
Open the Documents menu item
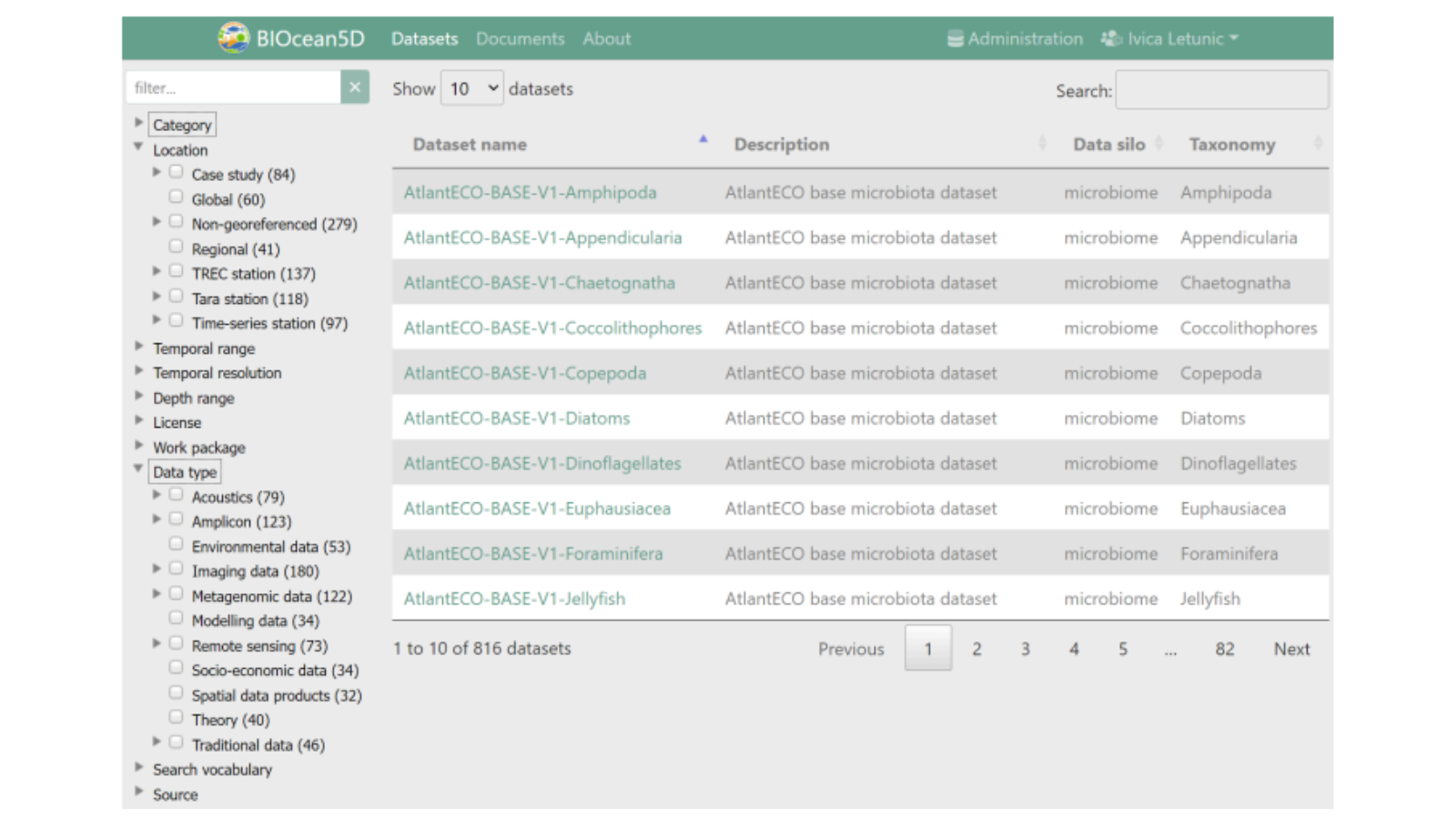tap(520, 38)
